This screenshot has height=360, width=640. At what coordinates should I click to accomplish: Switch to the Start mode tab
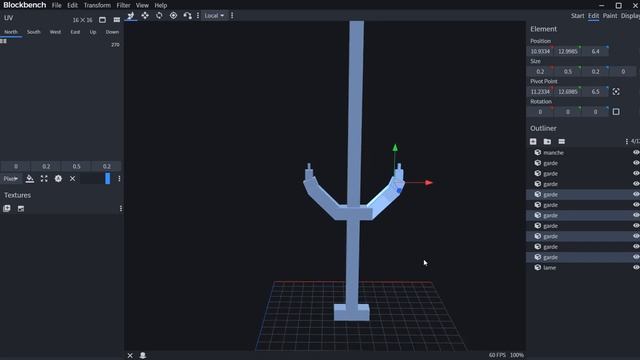pos(578,16)
